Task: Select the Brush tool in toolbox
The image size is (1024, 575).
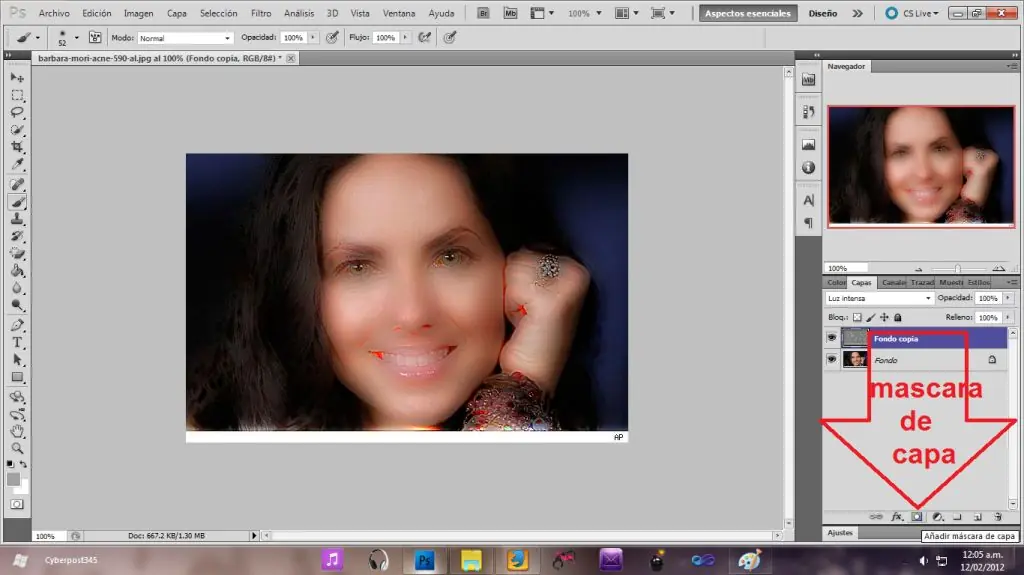Action: pyautogui.click(x=17, y=202)
